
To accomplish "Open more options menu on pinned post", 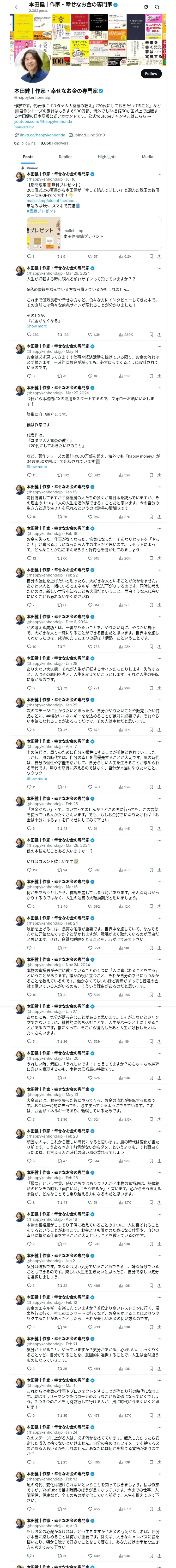I will point(159,174).
